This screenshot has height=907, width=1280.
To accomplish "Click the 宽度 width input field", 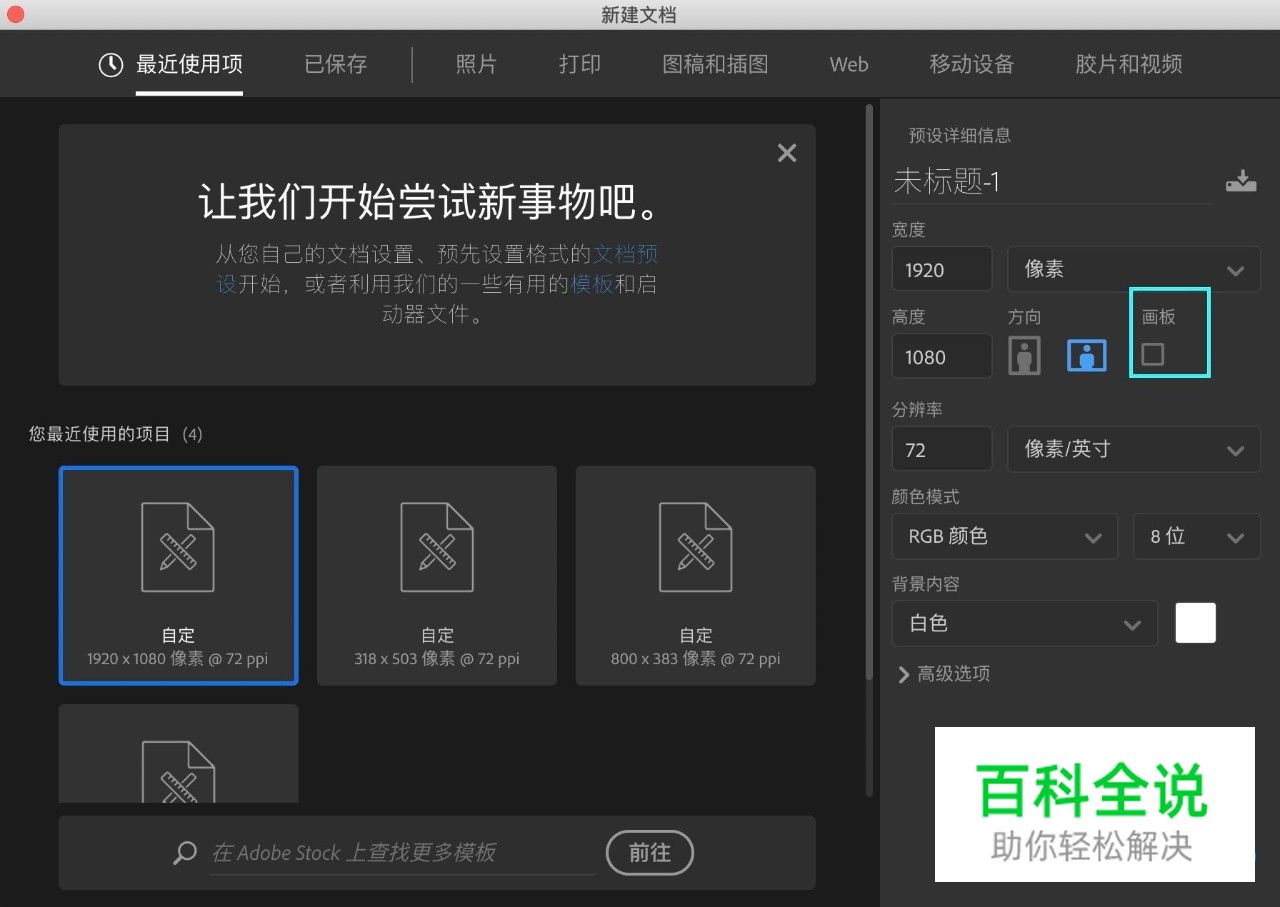I will click(941, 270).
